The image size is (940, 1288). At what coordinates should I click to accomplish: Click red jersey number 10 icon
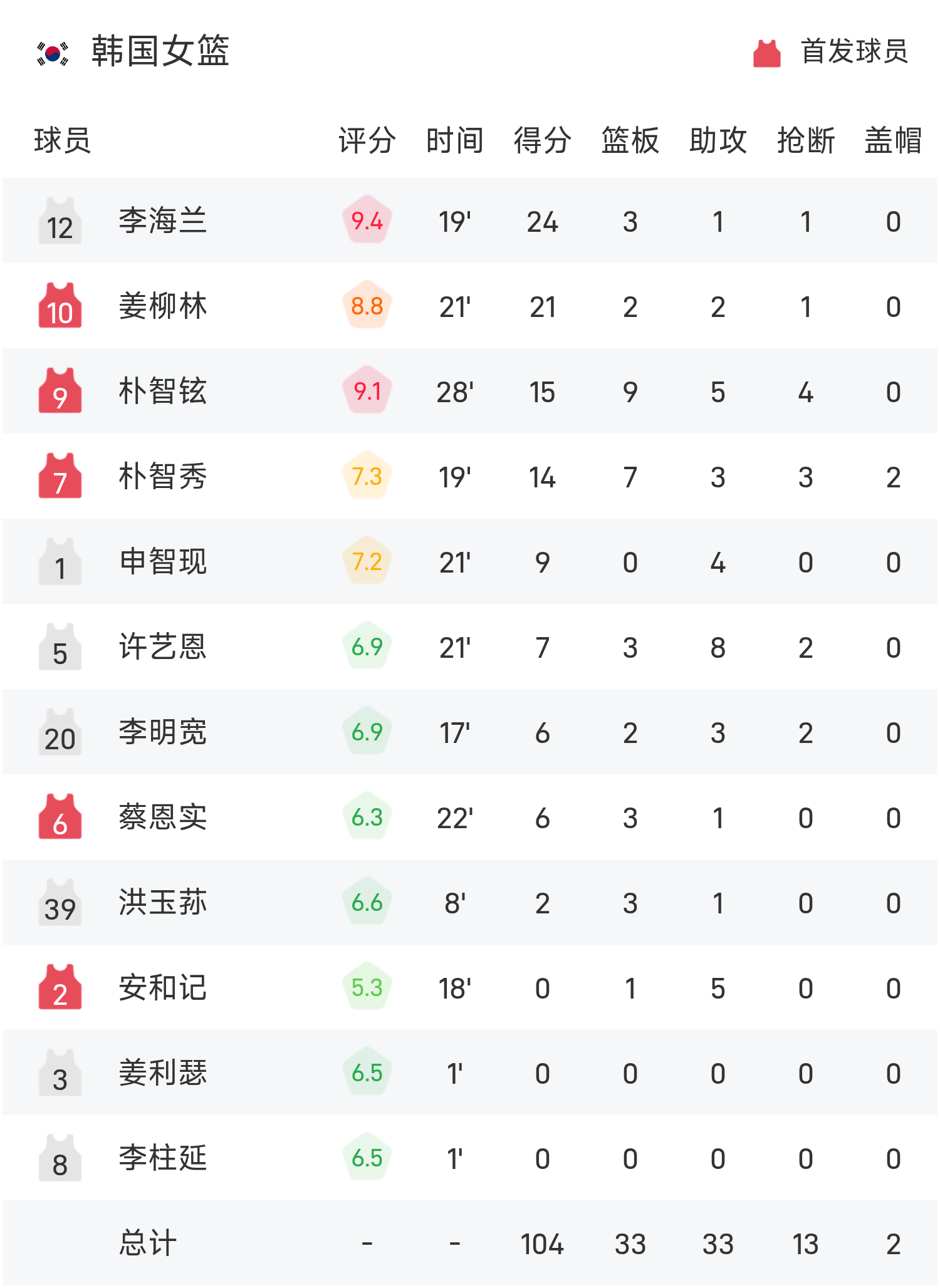[x=60, y=306]
